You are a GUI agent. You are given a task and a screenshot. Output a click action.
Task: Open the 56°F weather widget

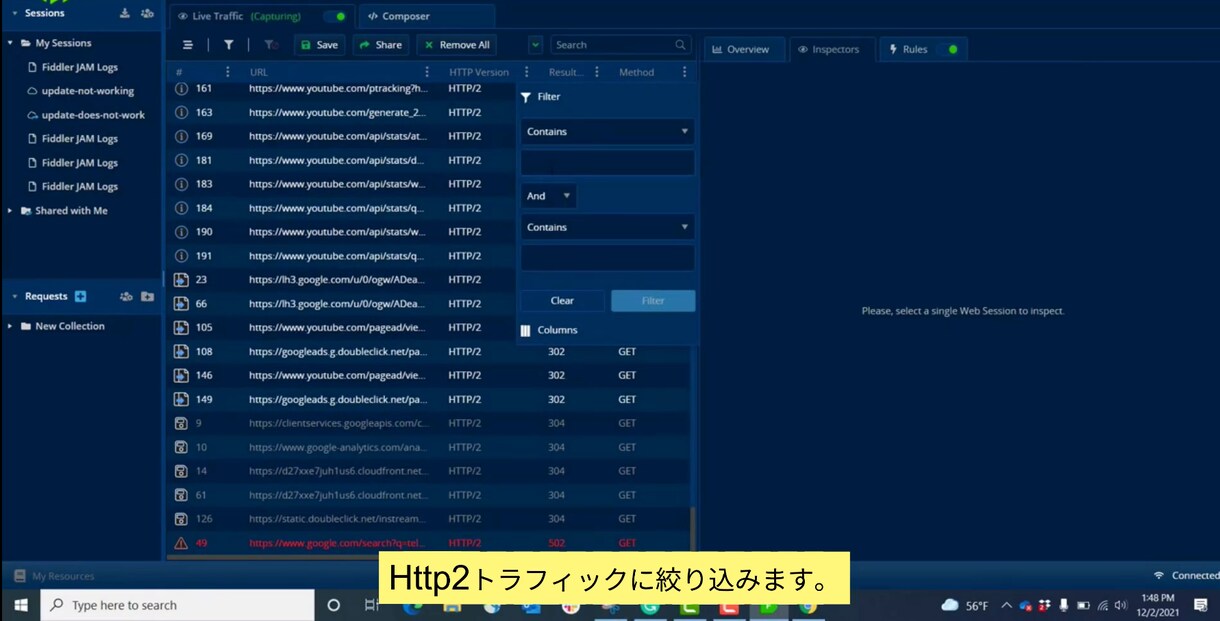coord(965,605)
